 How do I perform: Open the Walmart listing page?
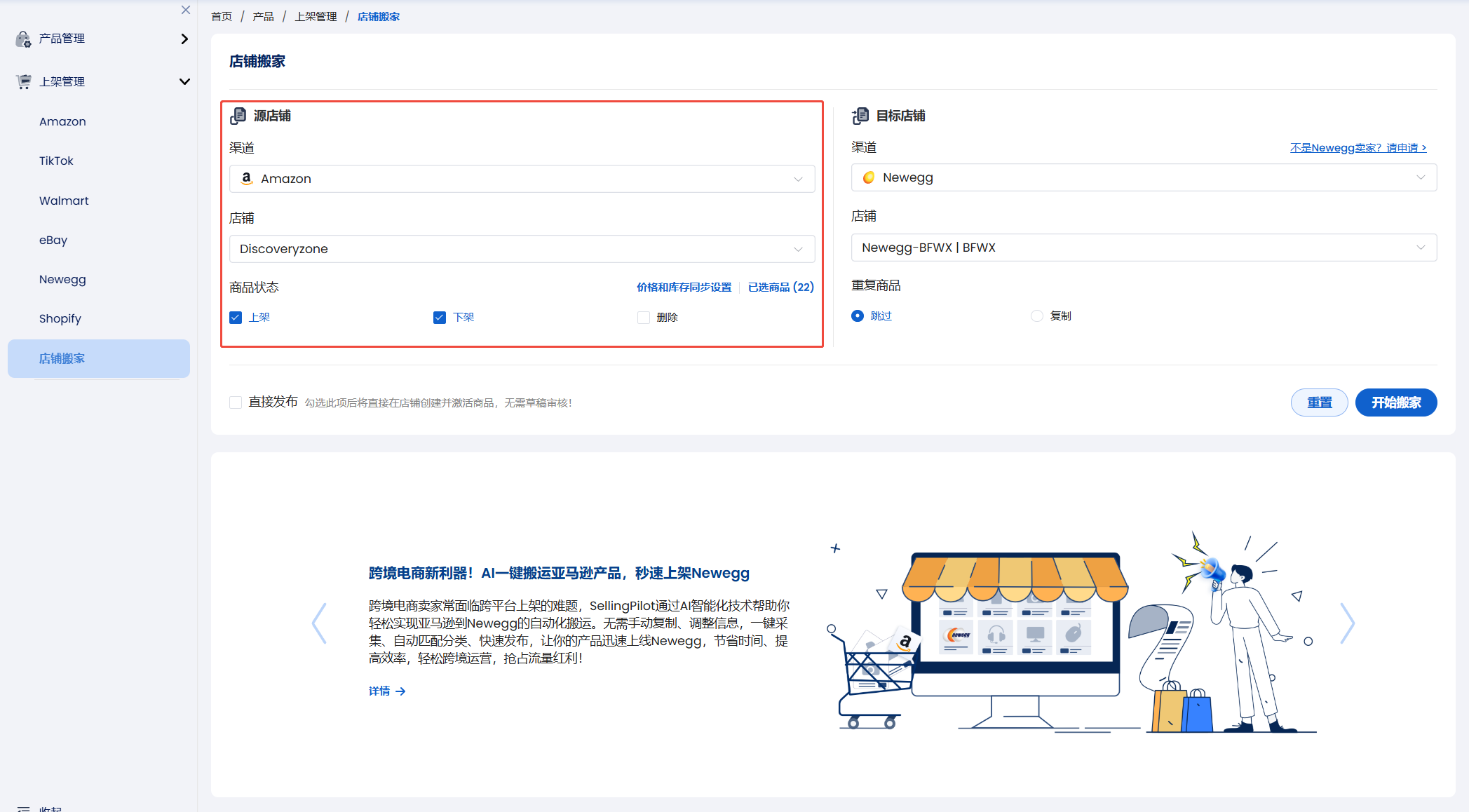[64, 201]
